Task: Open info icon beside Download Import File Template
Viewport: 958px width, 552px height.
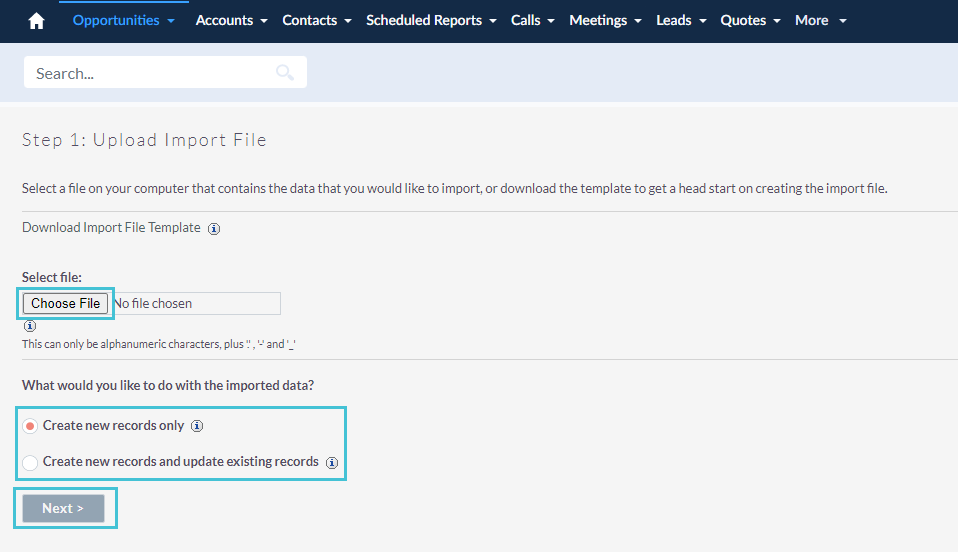Action: click(214, 229)
